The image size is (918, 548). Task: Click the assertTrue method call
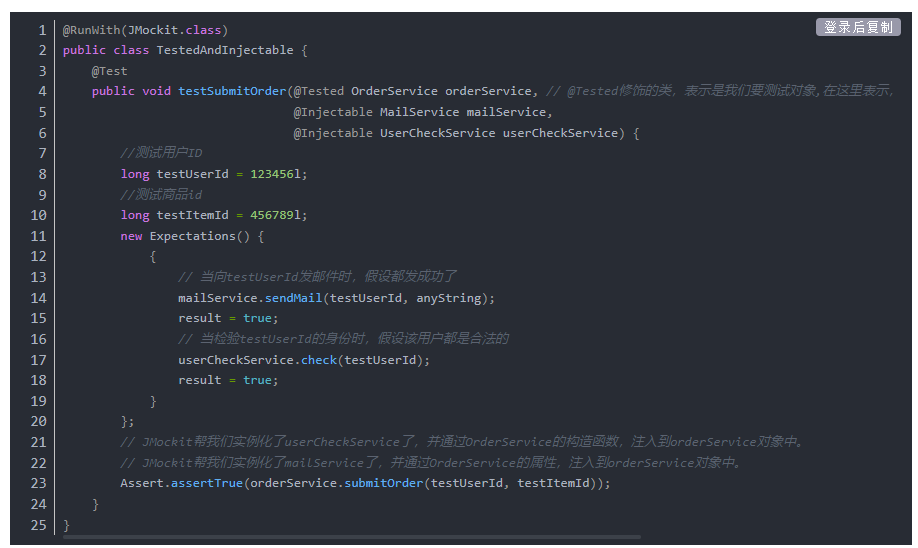(x=206, y=483)
